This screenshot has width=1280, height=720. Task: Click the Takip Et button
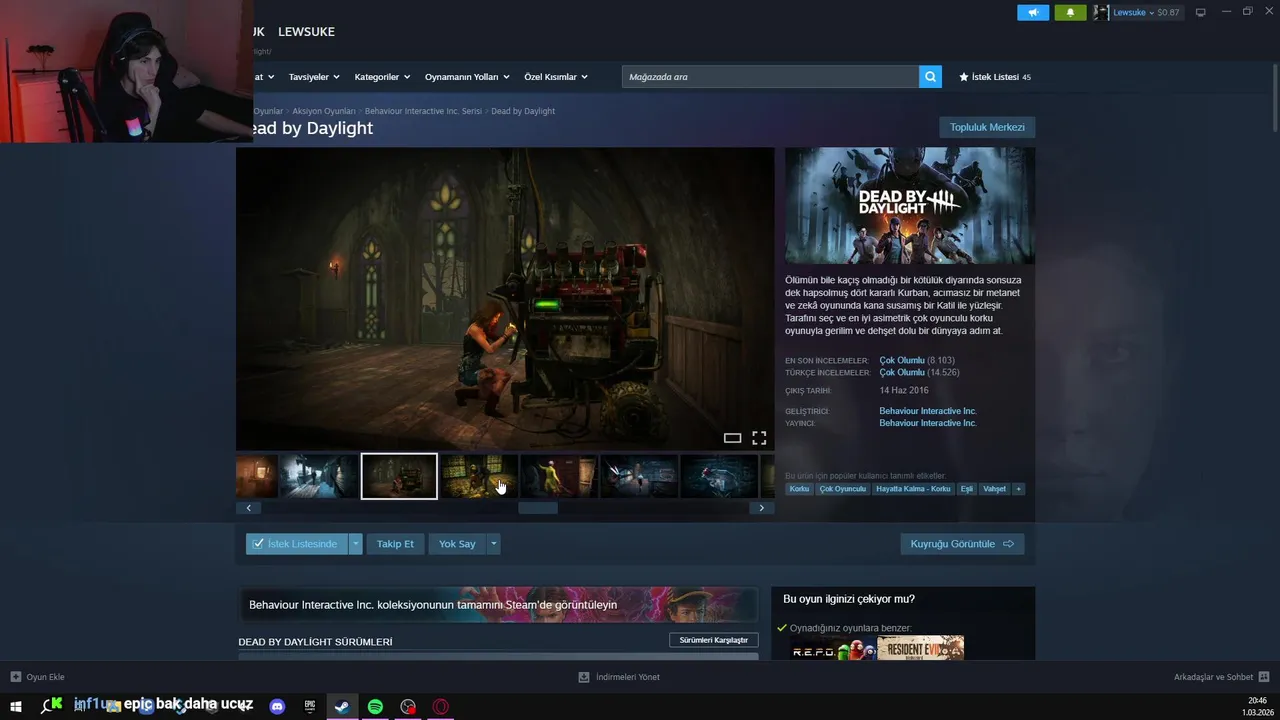(x=395, y=544)
